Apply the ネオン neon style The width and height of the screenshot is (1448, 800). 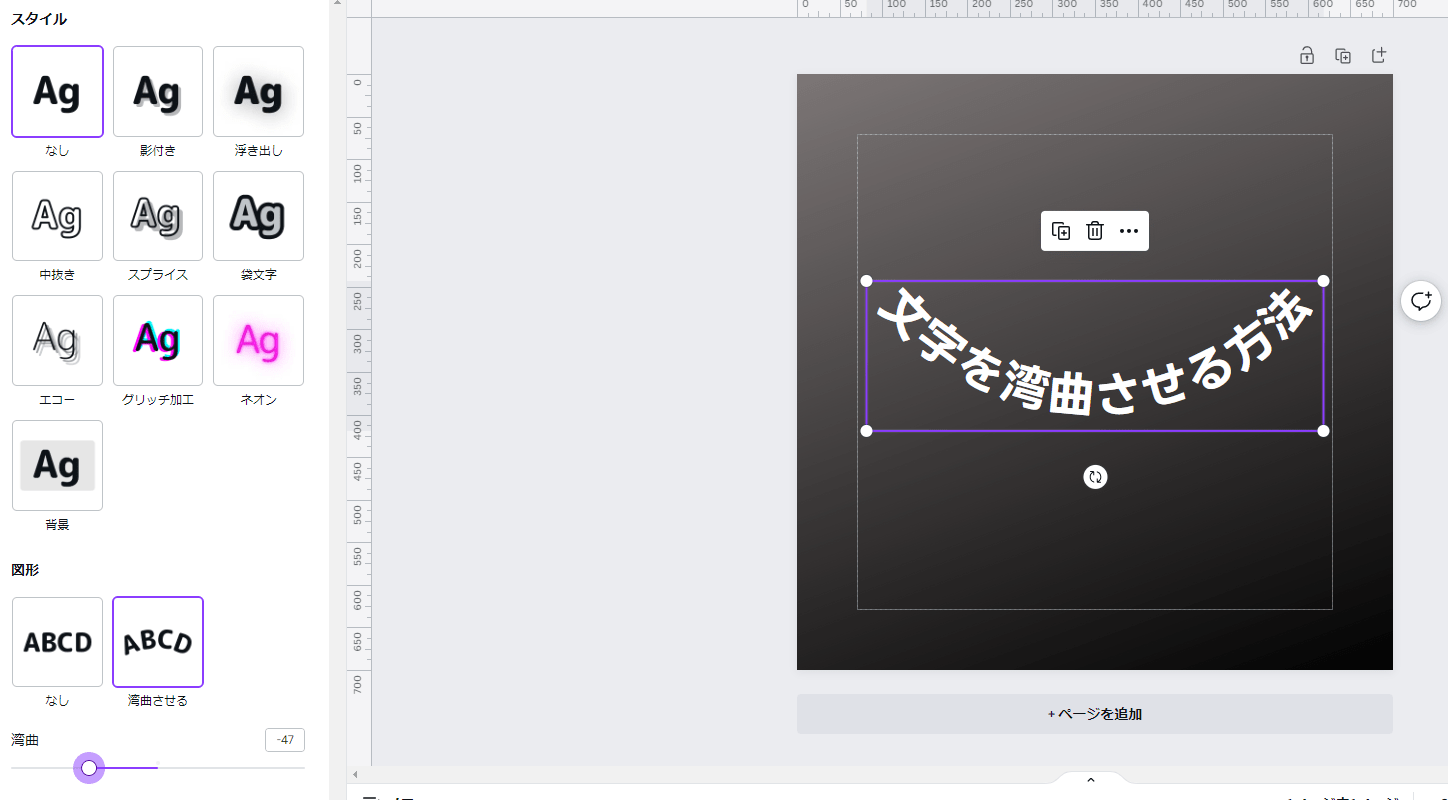pyautogui.click(x=258, y=341)
